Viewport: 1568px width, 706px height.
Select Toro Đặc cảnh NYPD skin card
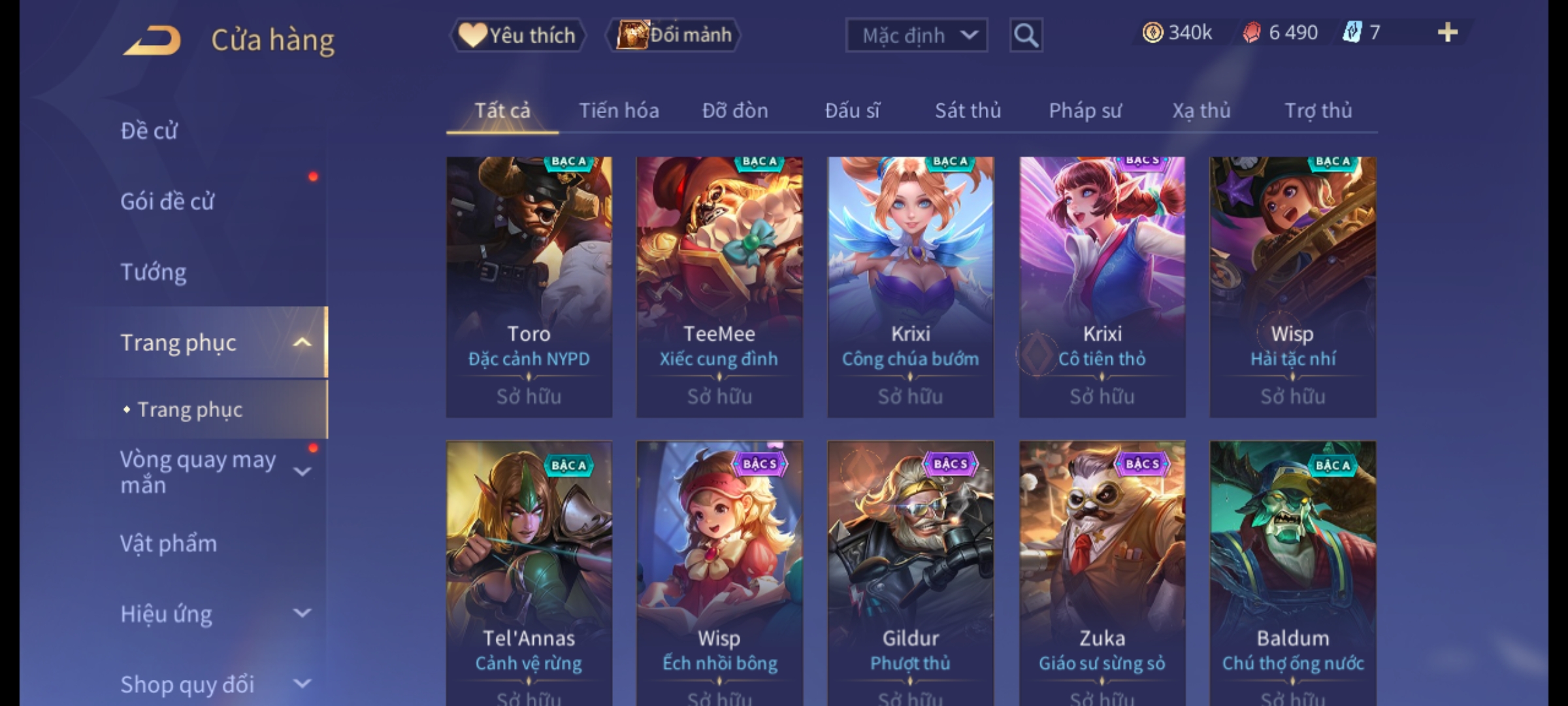pos(529,286)
